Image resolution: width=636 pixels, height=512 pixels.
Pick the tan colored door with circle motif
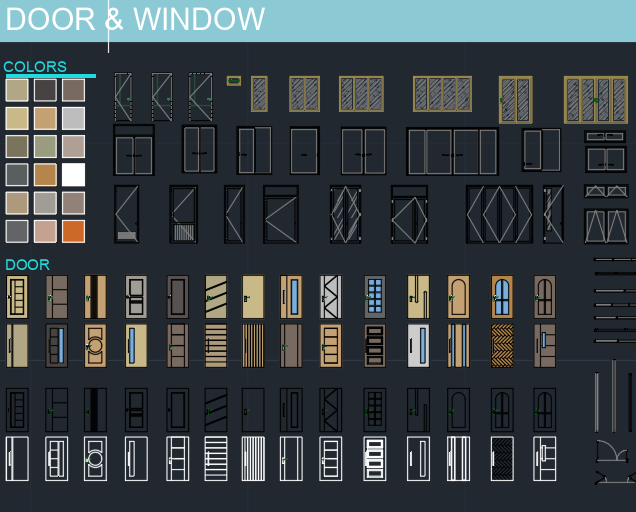pyautogui.click(x=95, y=346)
